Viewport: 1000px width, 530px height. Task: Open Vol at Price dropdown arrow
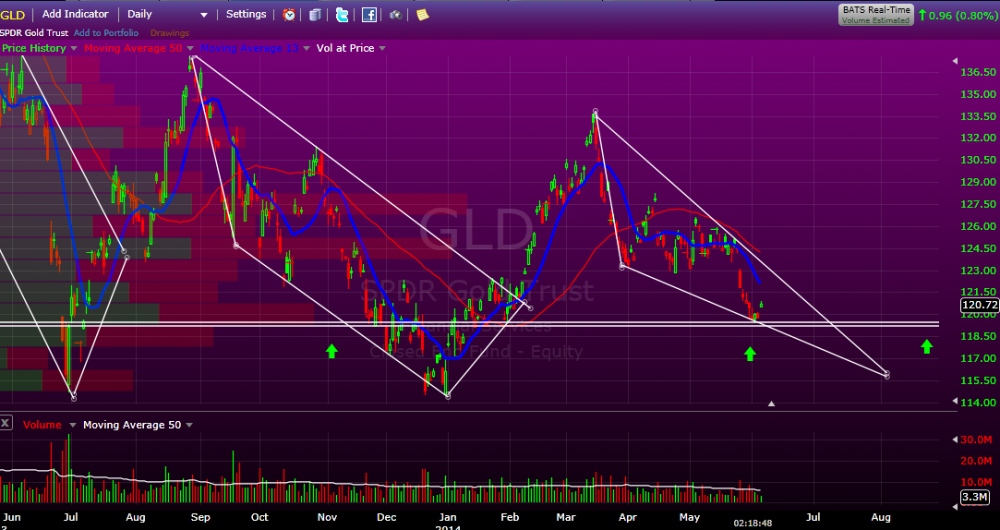pos(382,48)
